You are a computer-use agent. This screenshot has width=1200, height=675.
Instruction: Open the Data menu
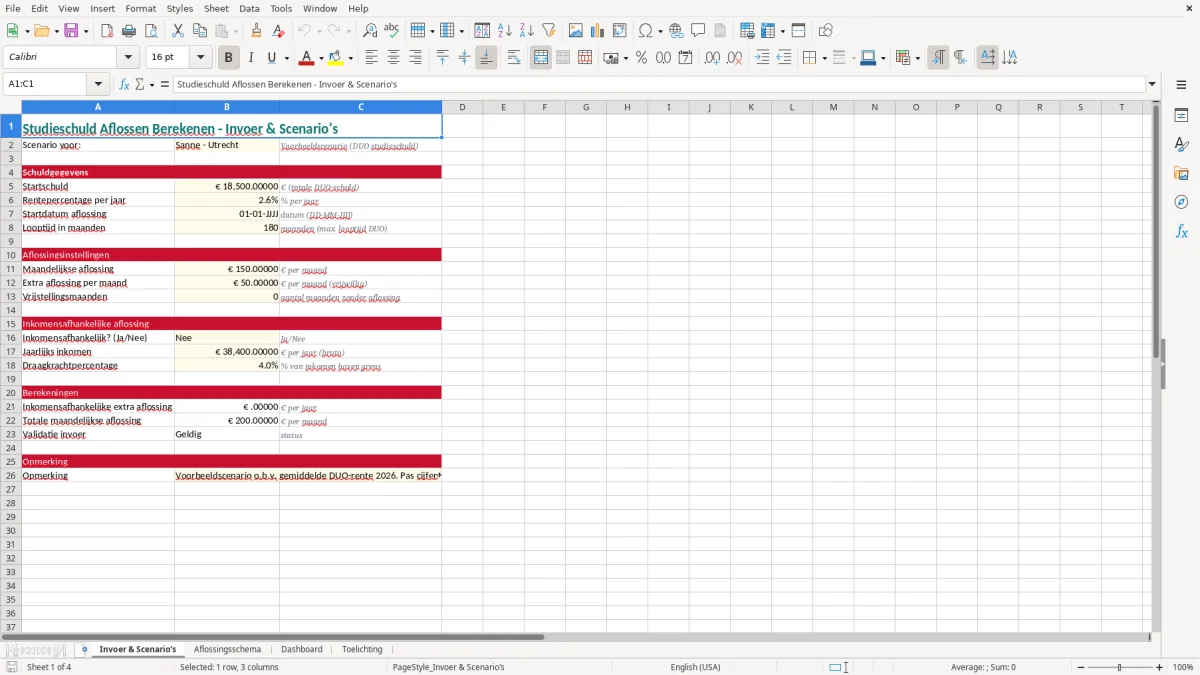[x=249, y=8]
